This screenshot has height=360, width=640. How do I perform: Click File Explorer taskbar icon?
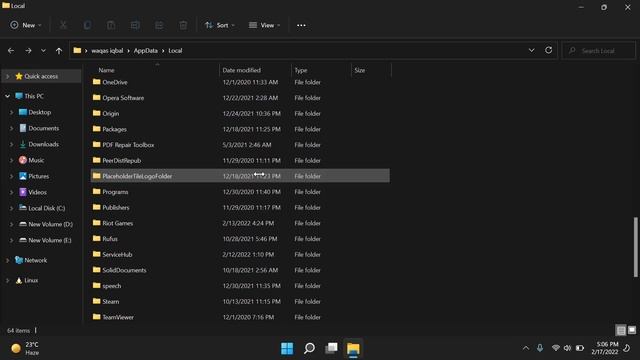click(x=353, y=348)
